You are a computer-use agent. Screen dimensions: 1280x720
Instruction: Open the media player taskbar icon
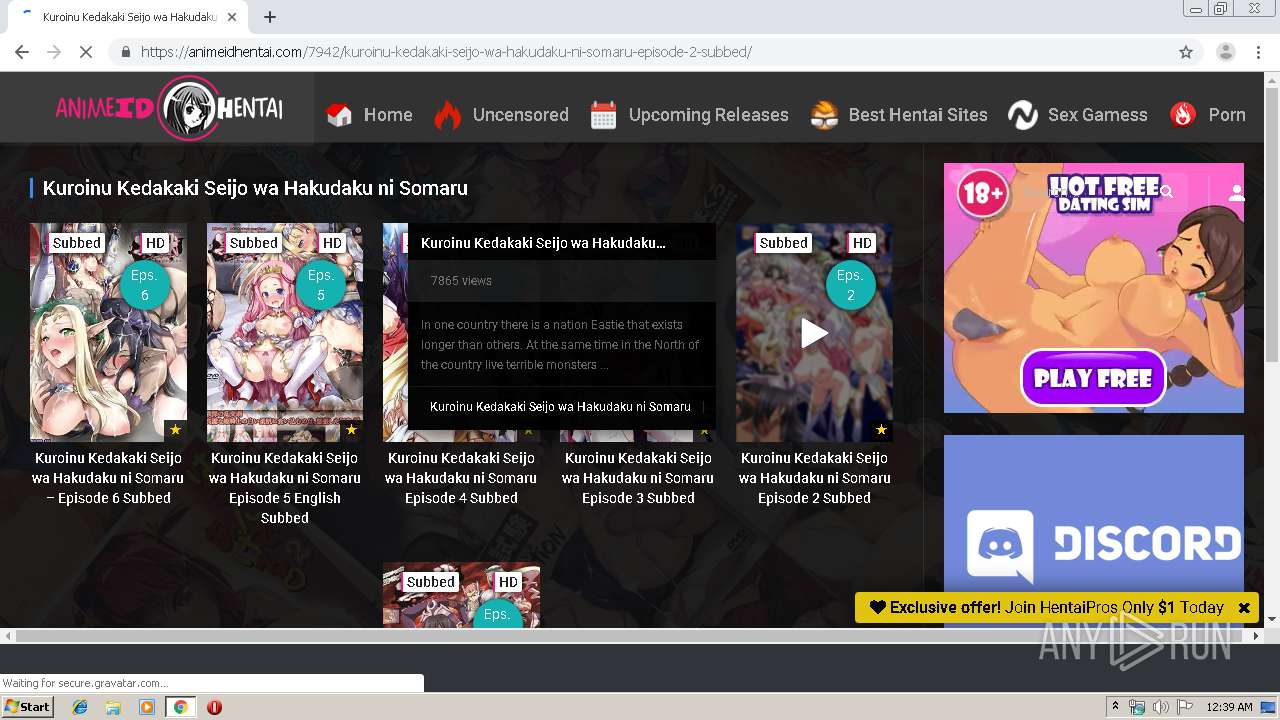(x=147, y=707)
